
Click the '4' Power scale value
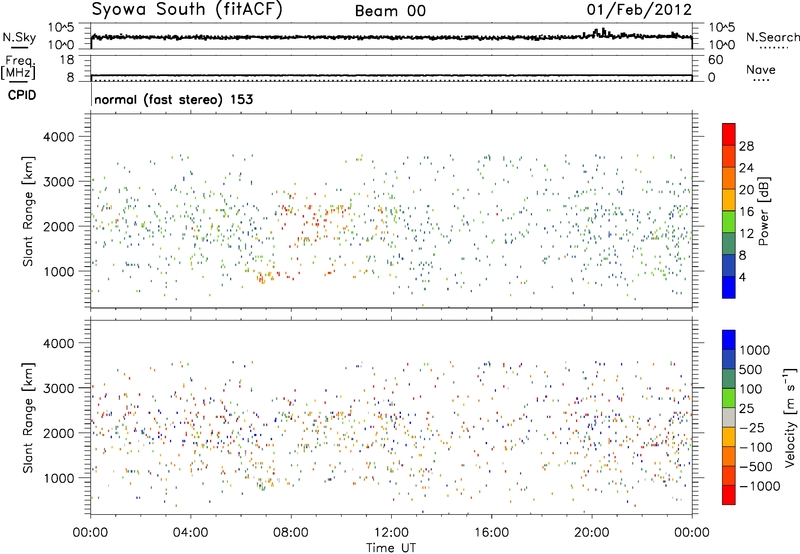pos(743,277)
